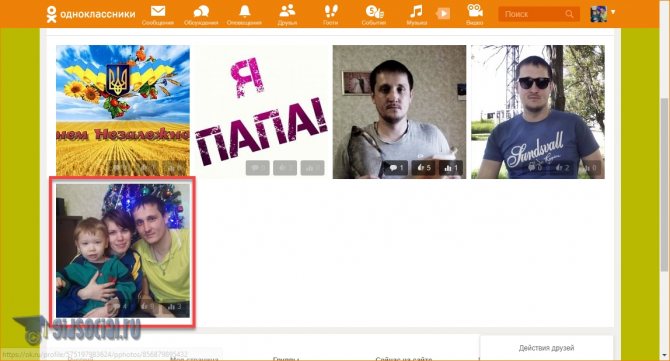Open the highlighted family photo
The width and height of the screenshot is (670, 361).
point(123,250)
